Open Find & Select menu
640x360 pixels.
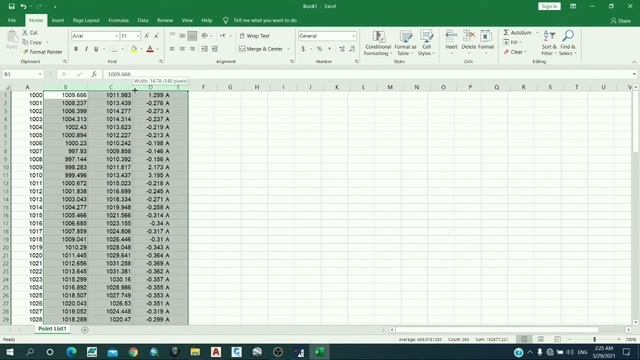(x=567, y=43)
